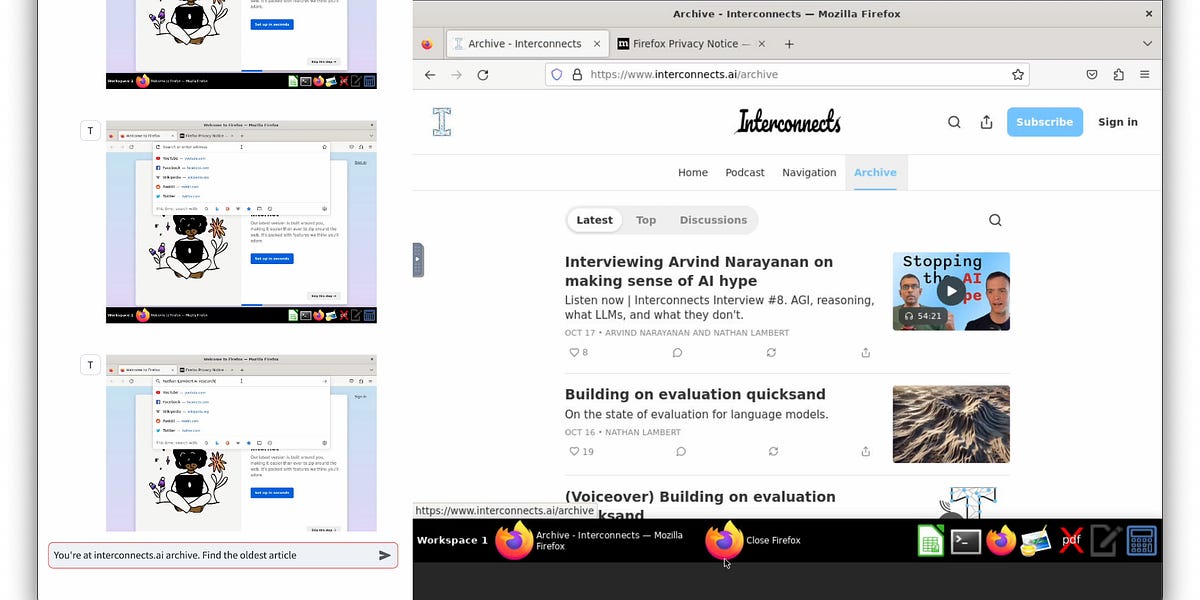1200x600 pixels.
Task: Select the Archive nav item
Action: click(x=875, y=172)
